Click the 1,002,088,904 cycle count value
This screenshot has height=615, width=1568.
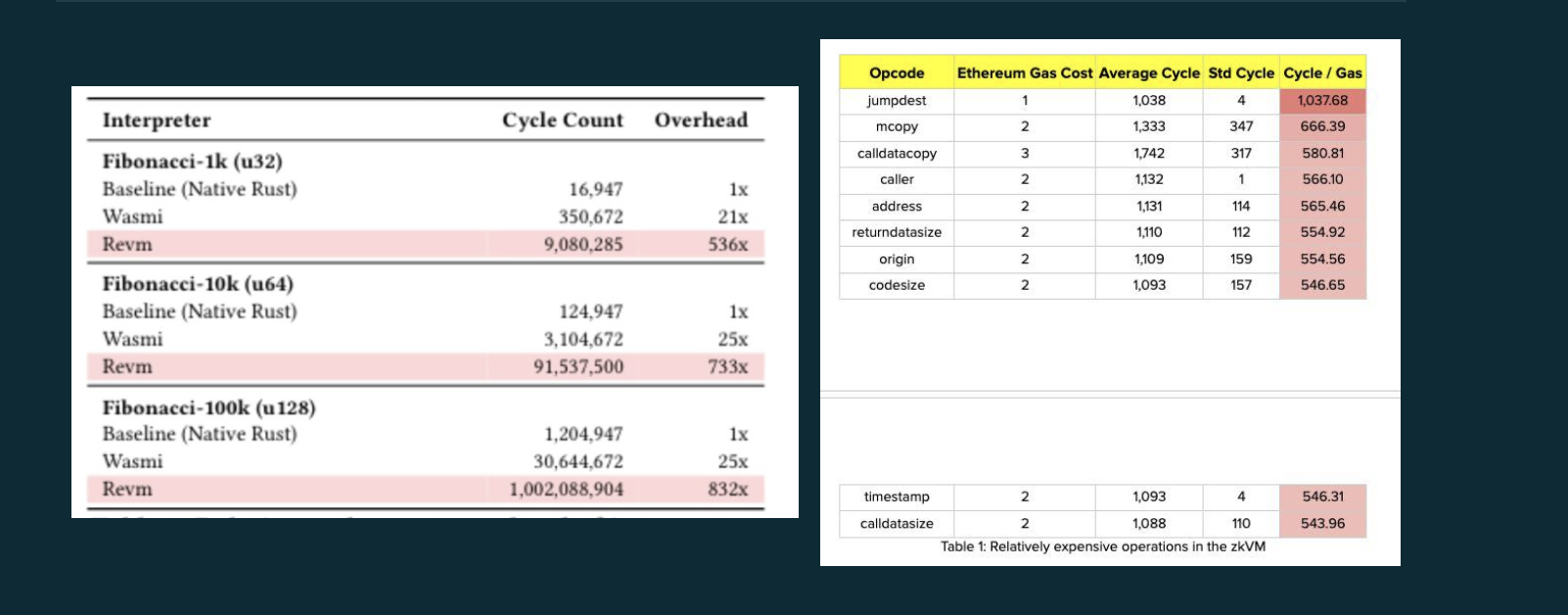(566, 489)
